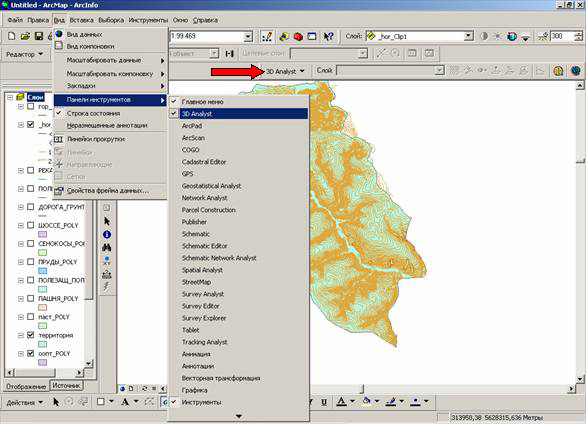Image resolution: width=586 pixels, height=424 pixels.
Task: Save the map with the floppy disk icon
Action: 38,36
